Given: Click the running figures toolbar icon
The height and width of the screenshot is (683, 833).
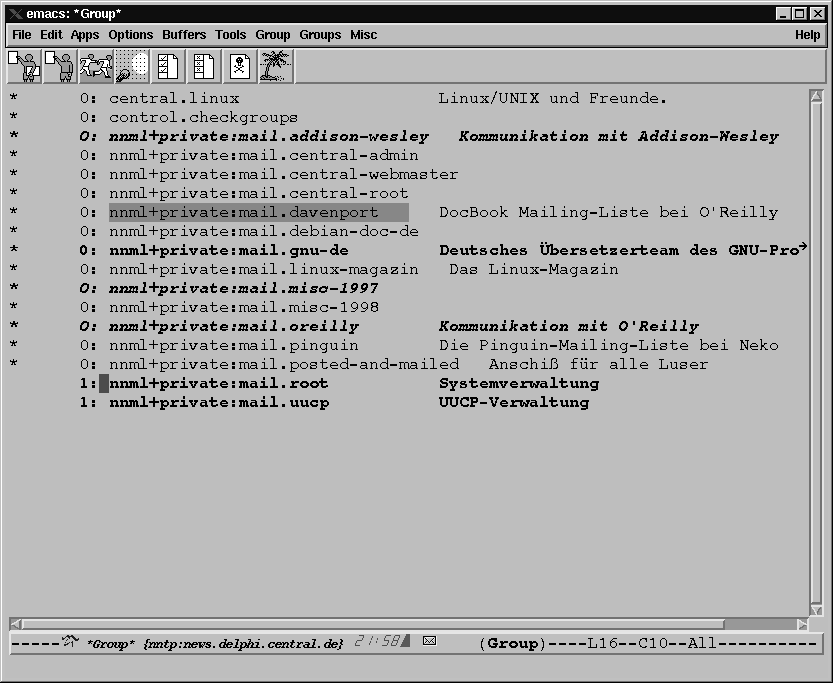Looking at the screenshot, I should pyautogui.click(x=95, y=66).
